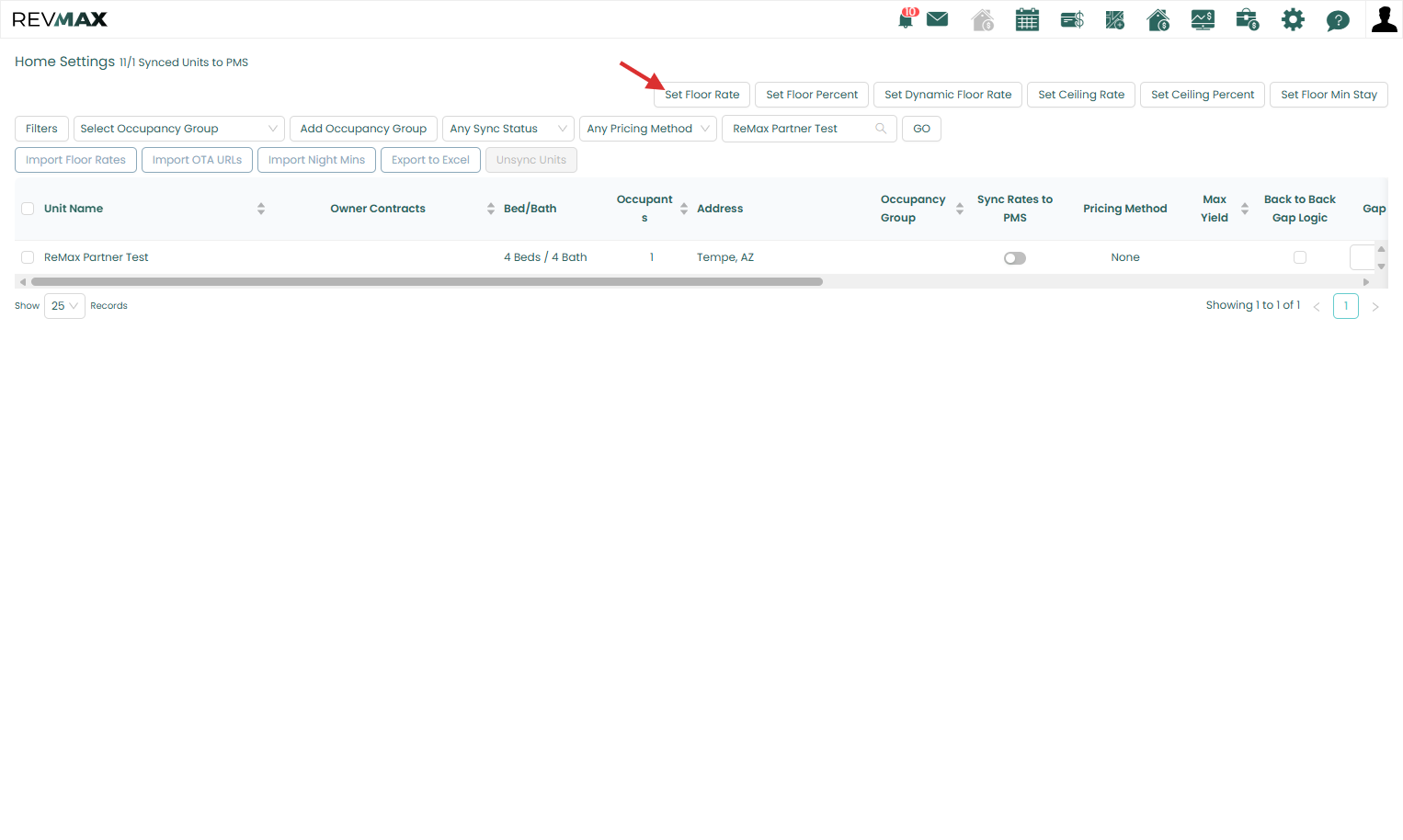The image size is (1403, 840).
Task: Enable Back to Back Gap Logic checkbox
Action: coord(1300,257)
